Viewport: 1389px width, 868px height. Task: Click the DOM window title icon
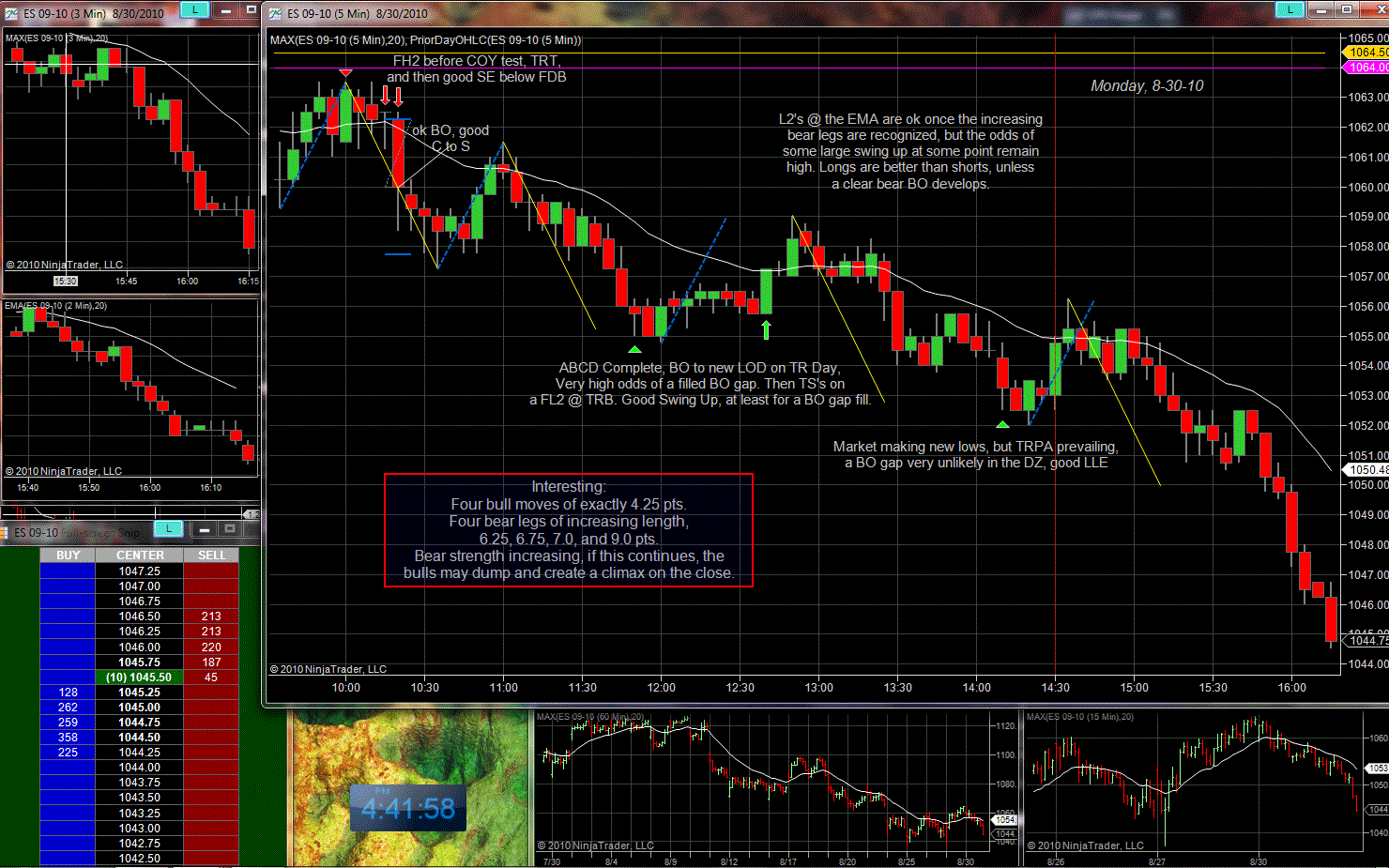click(x=5, y=532)
